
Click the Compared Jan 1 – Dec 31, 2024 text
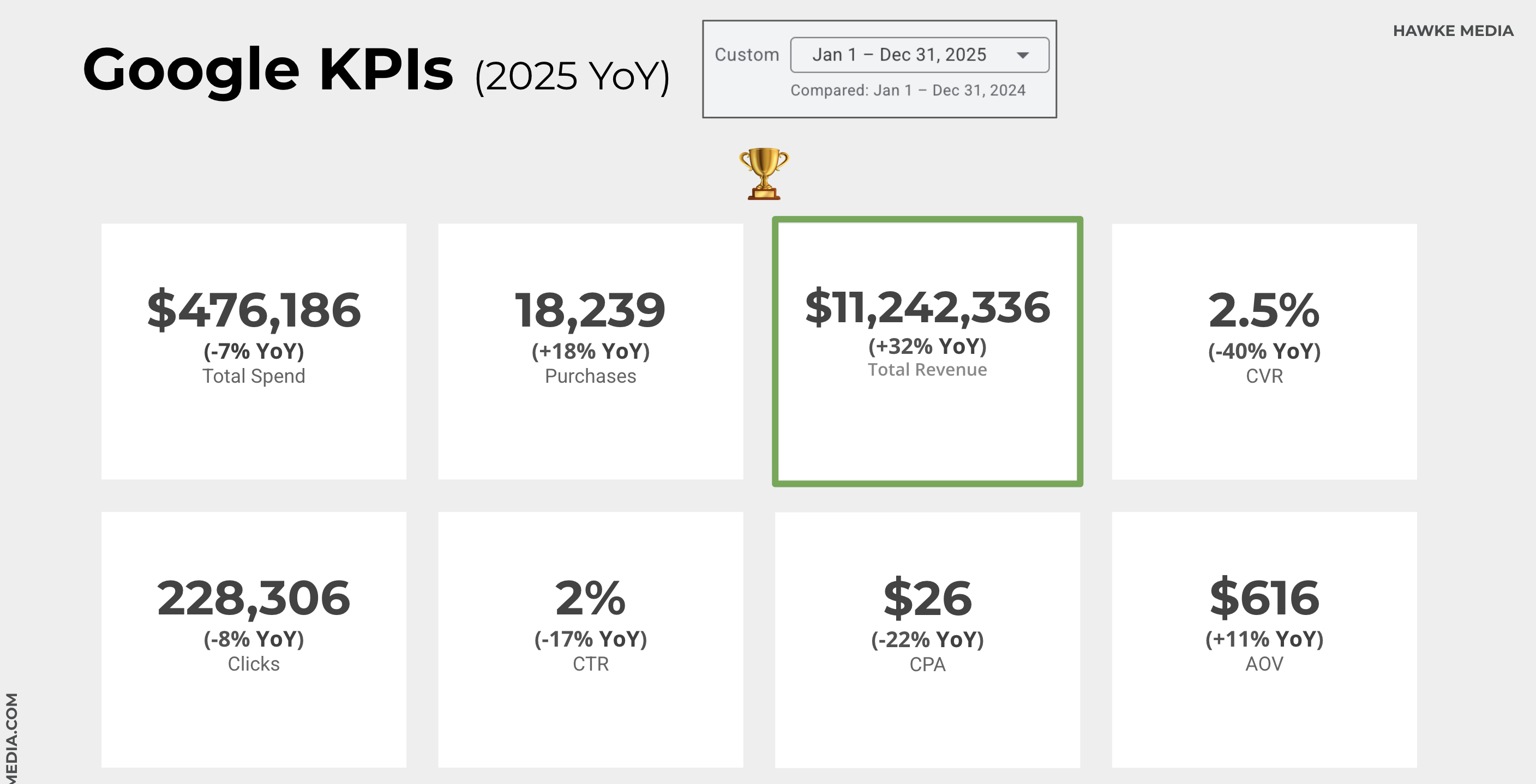point(908,90)
